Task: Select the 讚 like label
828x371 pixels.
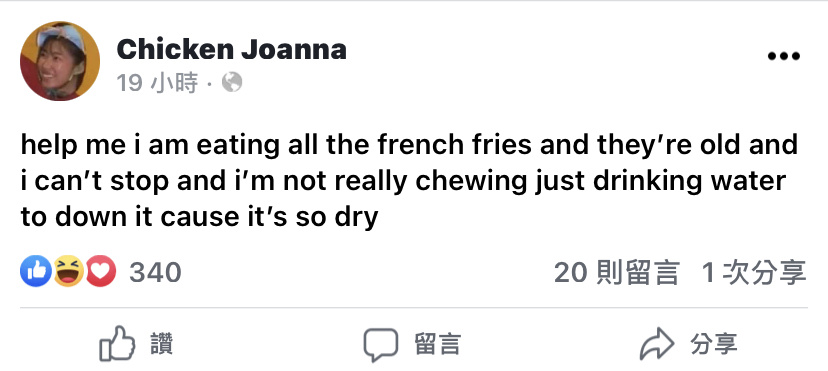Action: coord(162,344)
